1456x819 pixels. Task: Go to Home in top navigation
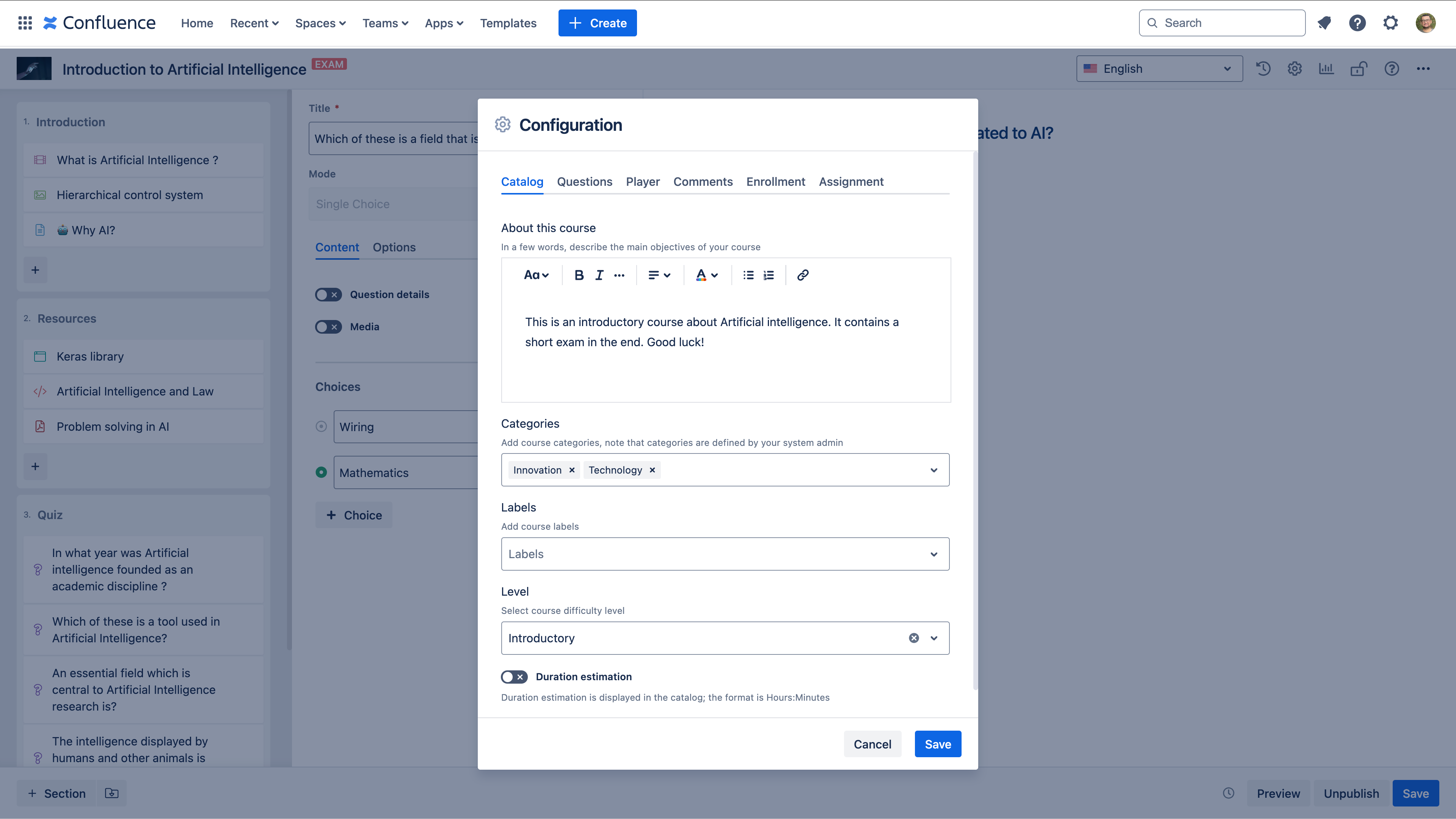[197, 23]
